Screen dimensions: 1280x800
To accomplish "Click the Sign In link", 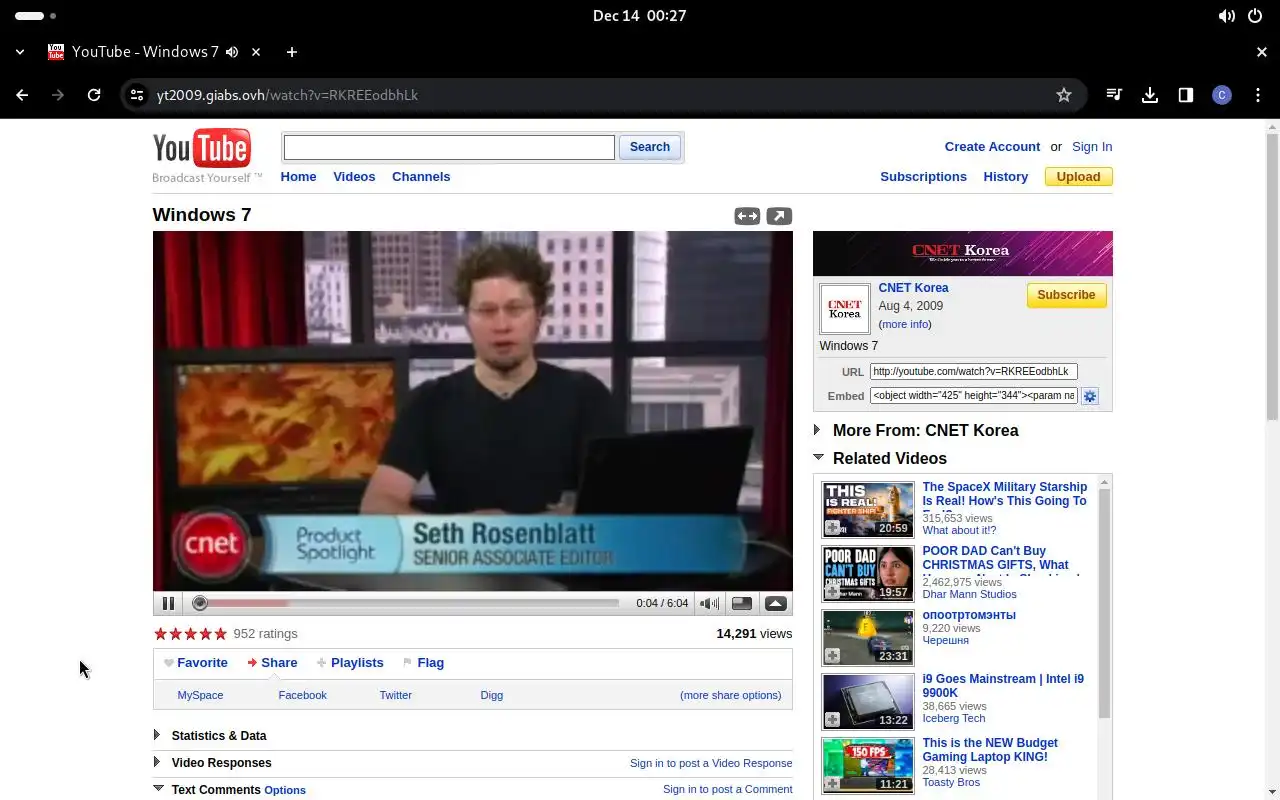I will [1092, 146].
